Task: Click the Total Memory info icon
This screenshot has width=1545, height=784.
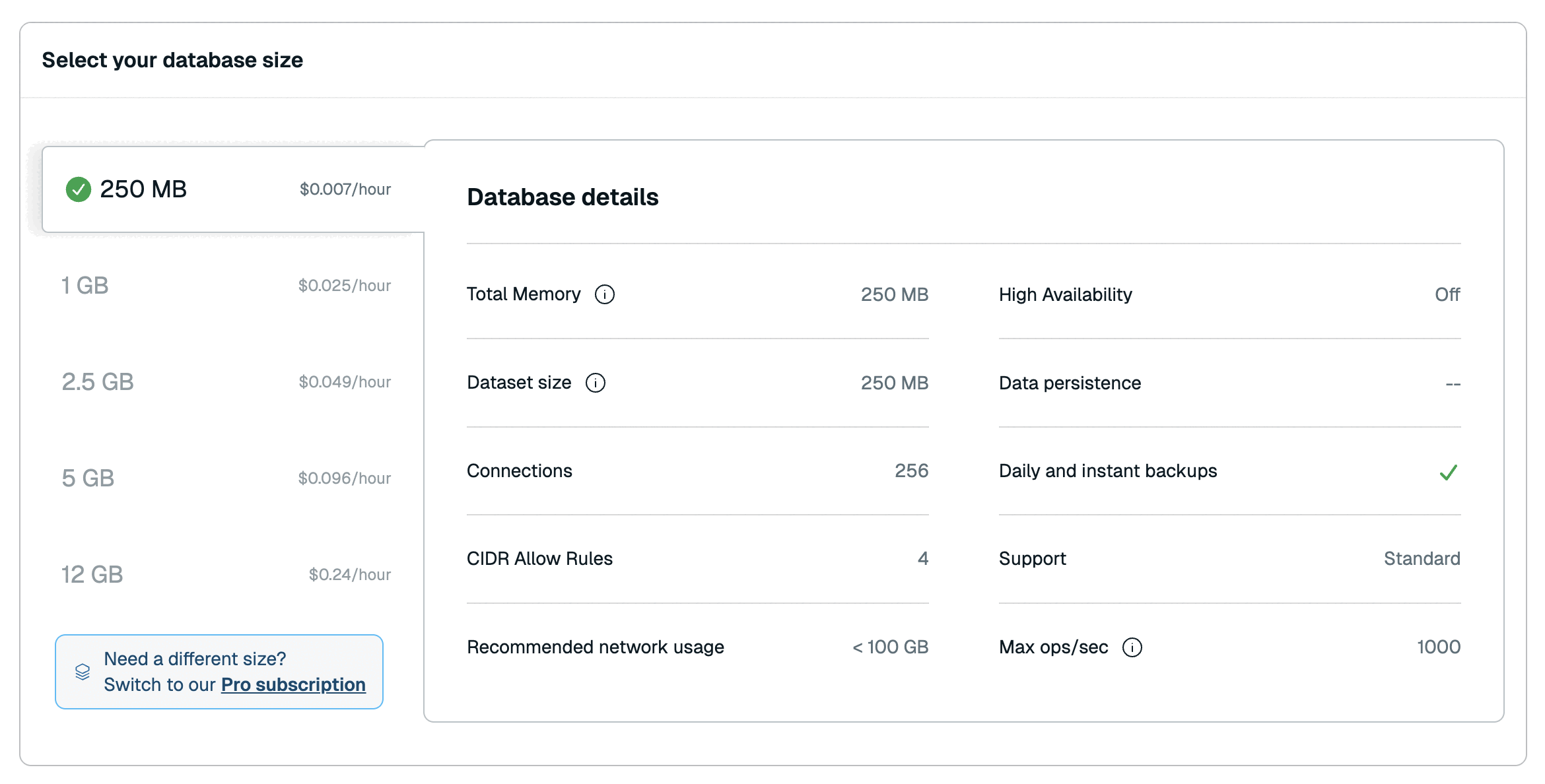Action: click(604, 294)
